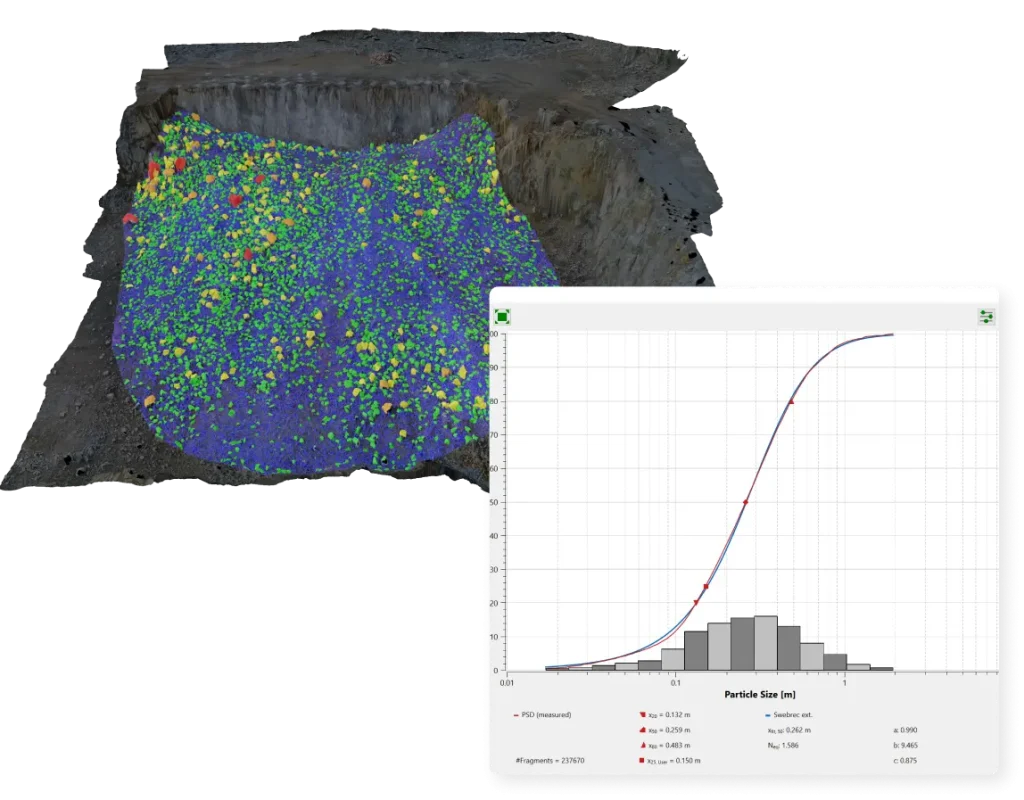Click the #Fragments = 237670 count
This screenshot has width=1024, height=800.
tap(550, 761)
